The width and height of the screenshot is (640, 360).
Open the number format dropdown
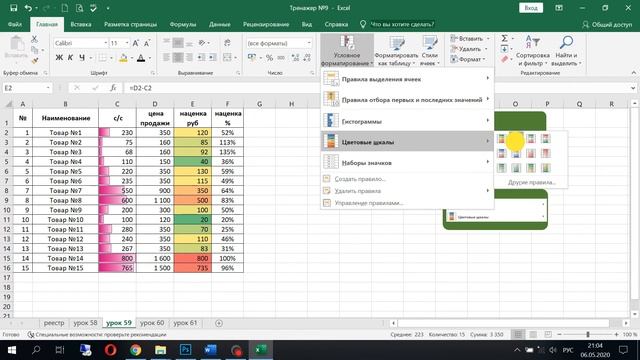(x=309, y=43)
